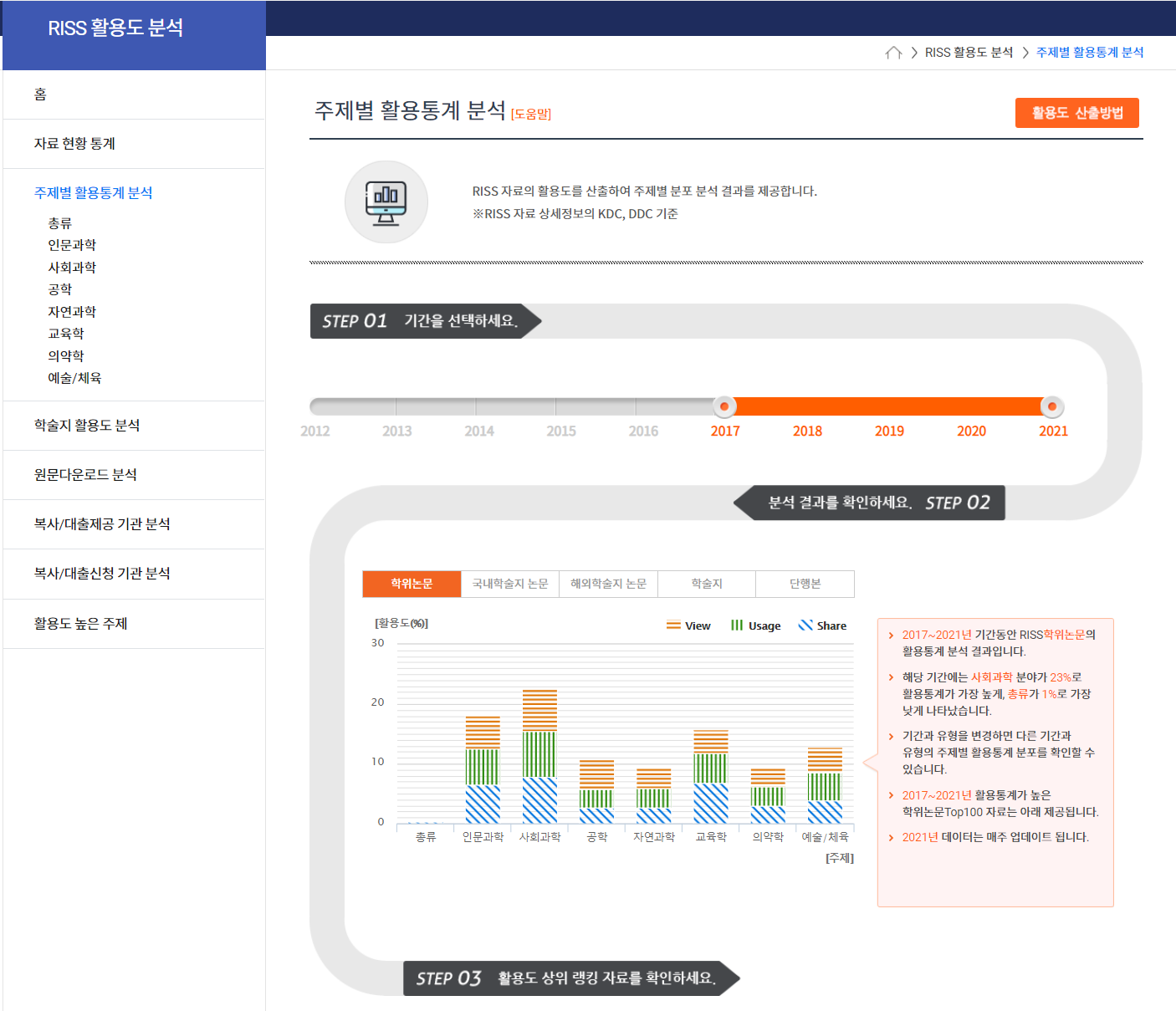The width and height of the screenshot is (1176, 1011).
Task: Select year 2019 on the timeline
Action: (889, 431)
